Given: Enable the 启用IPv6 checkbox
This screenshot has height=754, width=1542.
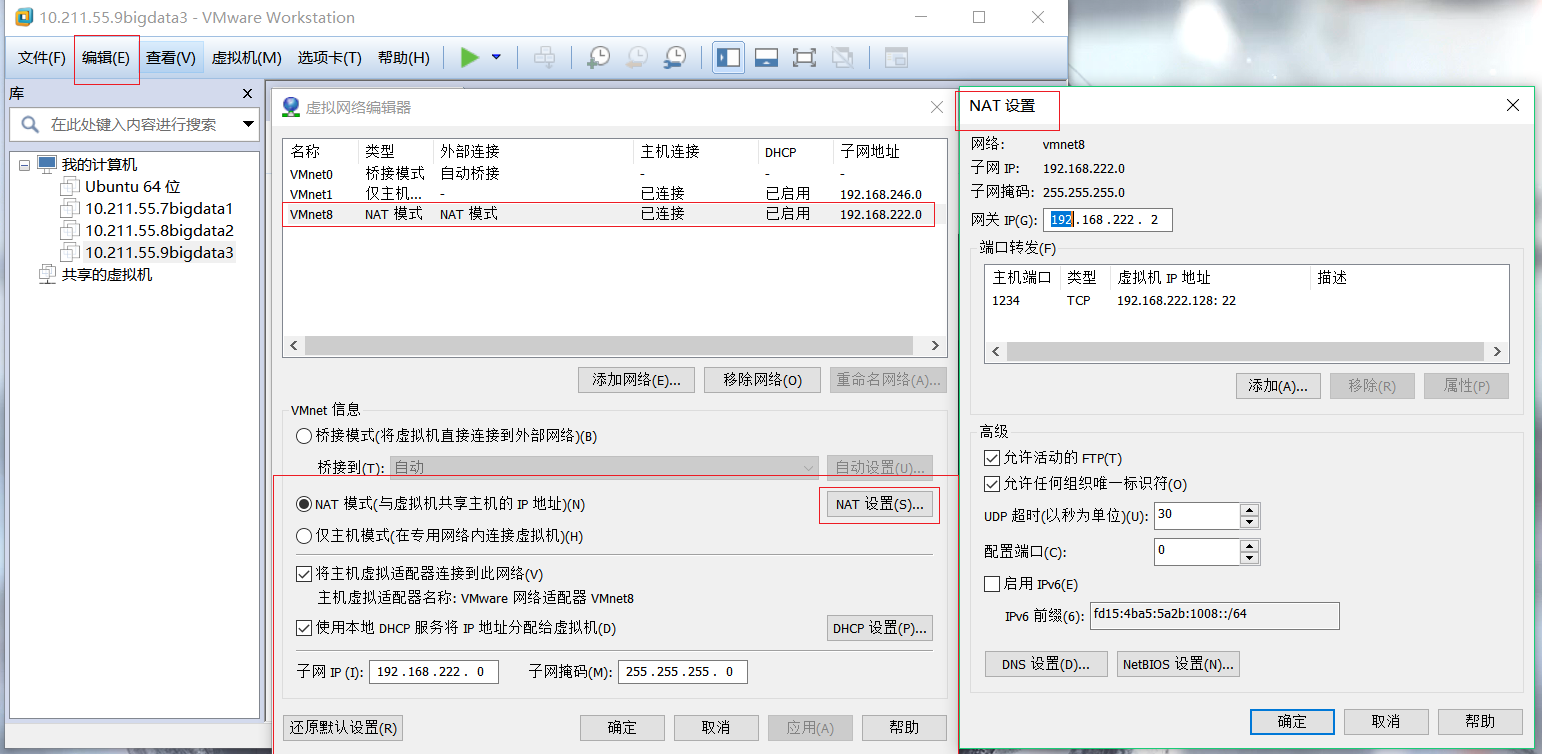Looking at the screenshot, I should 992,583.
